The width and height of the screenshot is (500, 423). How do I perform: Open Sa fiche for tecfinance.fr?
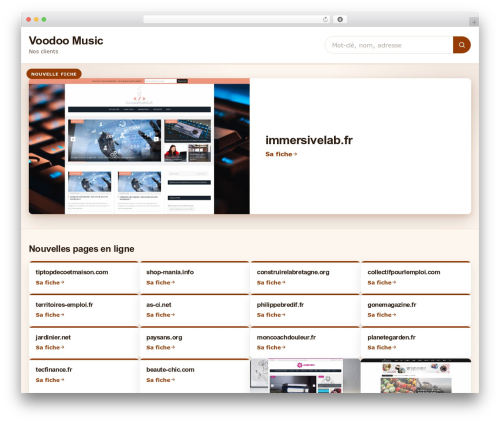click(50, 380)
